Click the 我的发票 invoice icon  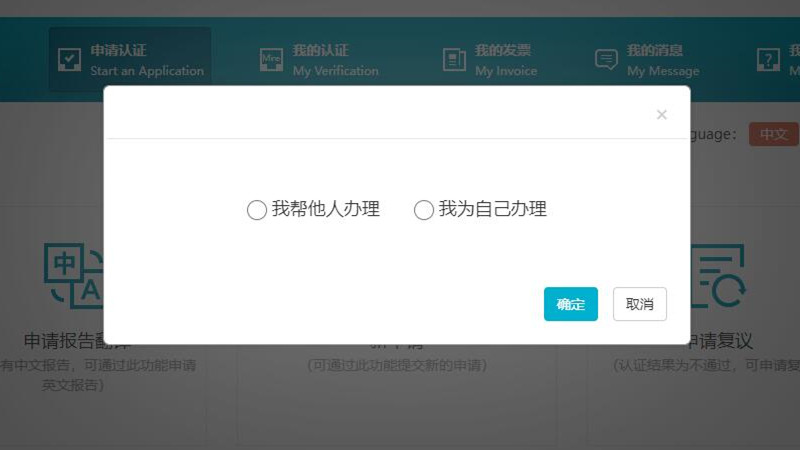(454, 60)
